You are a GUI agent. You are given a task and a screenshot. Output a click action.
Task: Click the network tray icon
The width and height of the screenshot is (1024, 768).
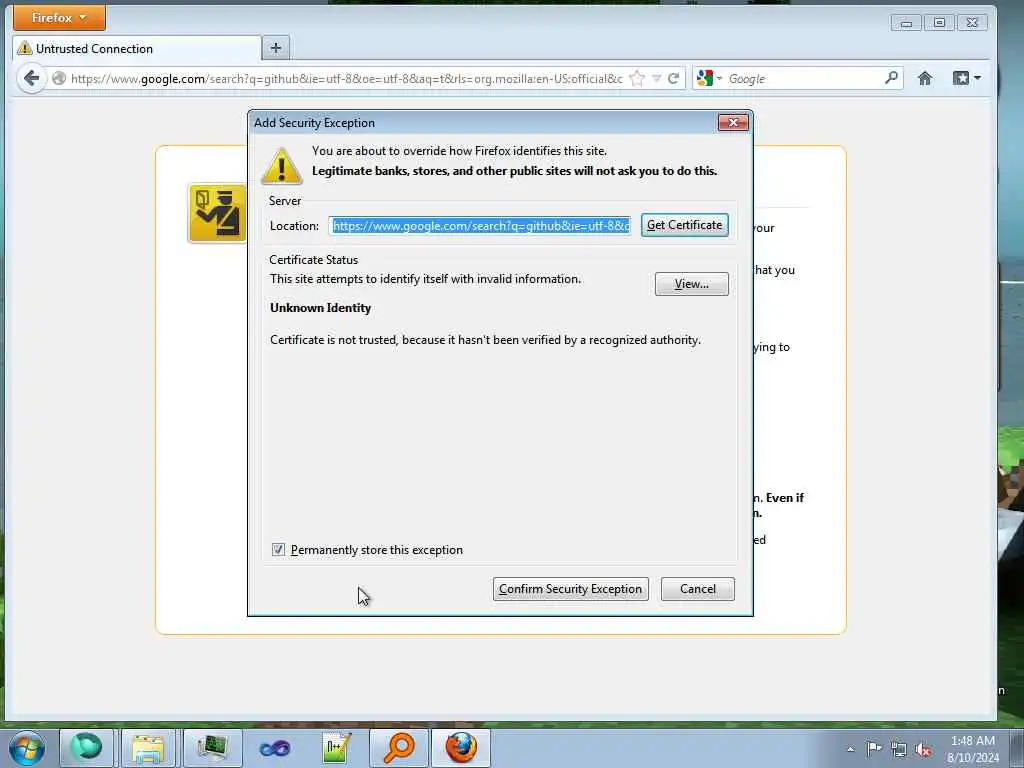(x=899, y=749)
